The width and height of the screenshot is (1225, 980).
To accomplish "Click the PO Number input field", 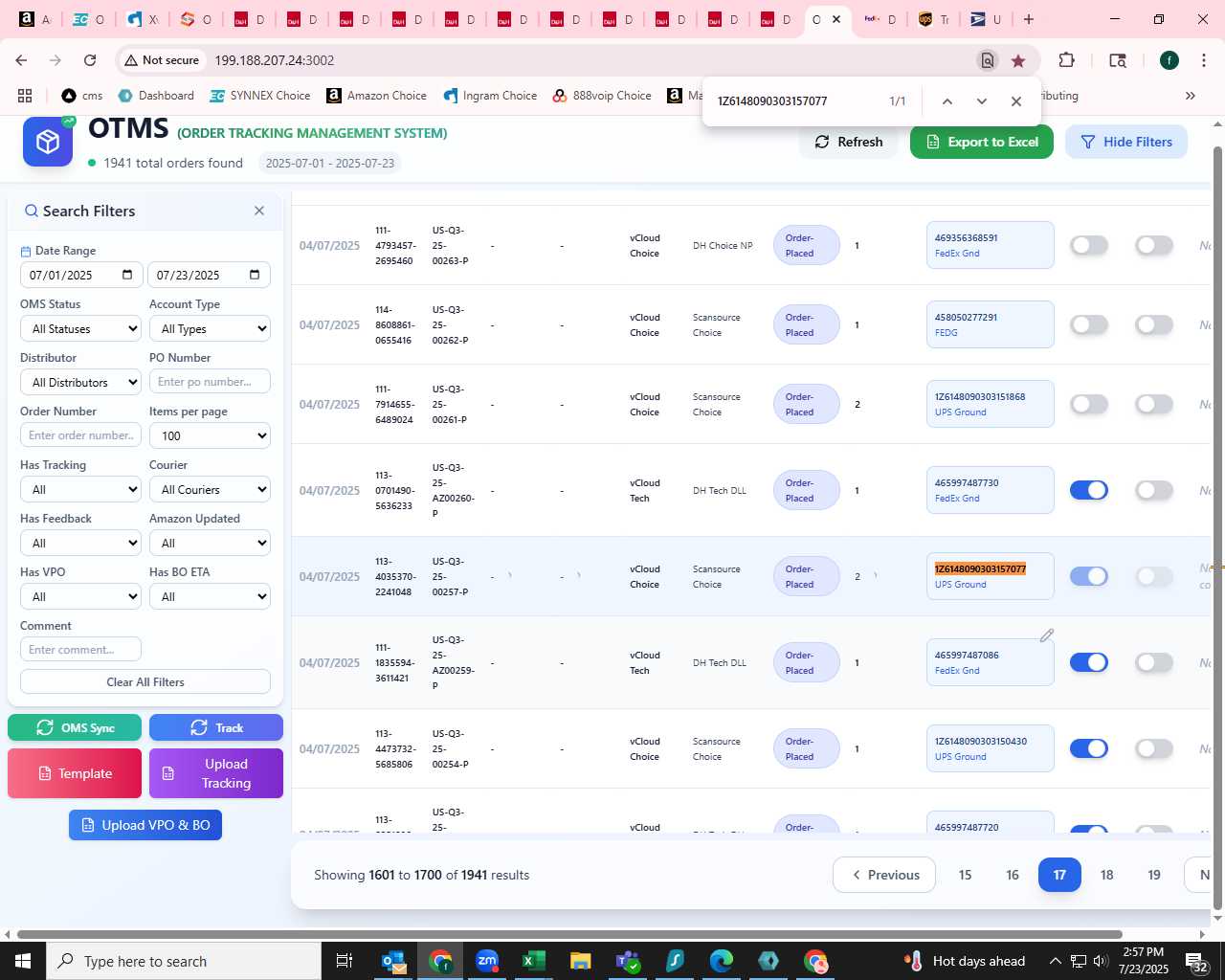I will click(210, 382).
